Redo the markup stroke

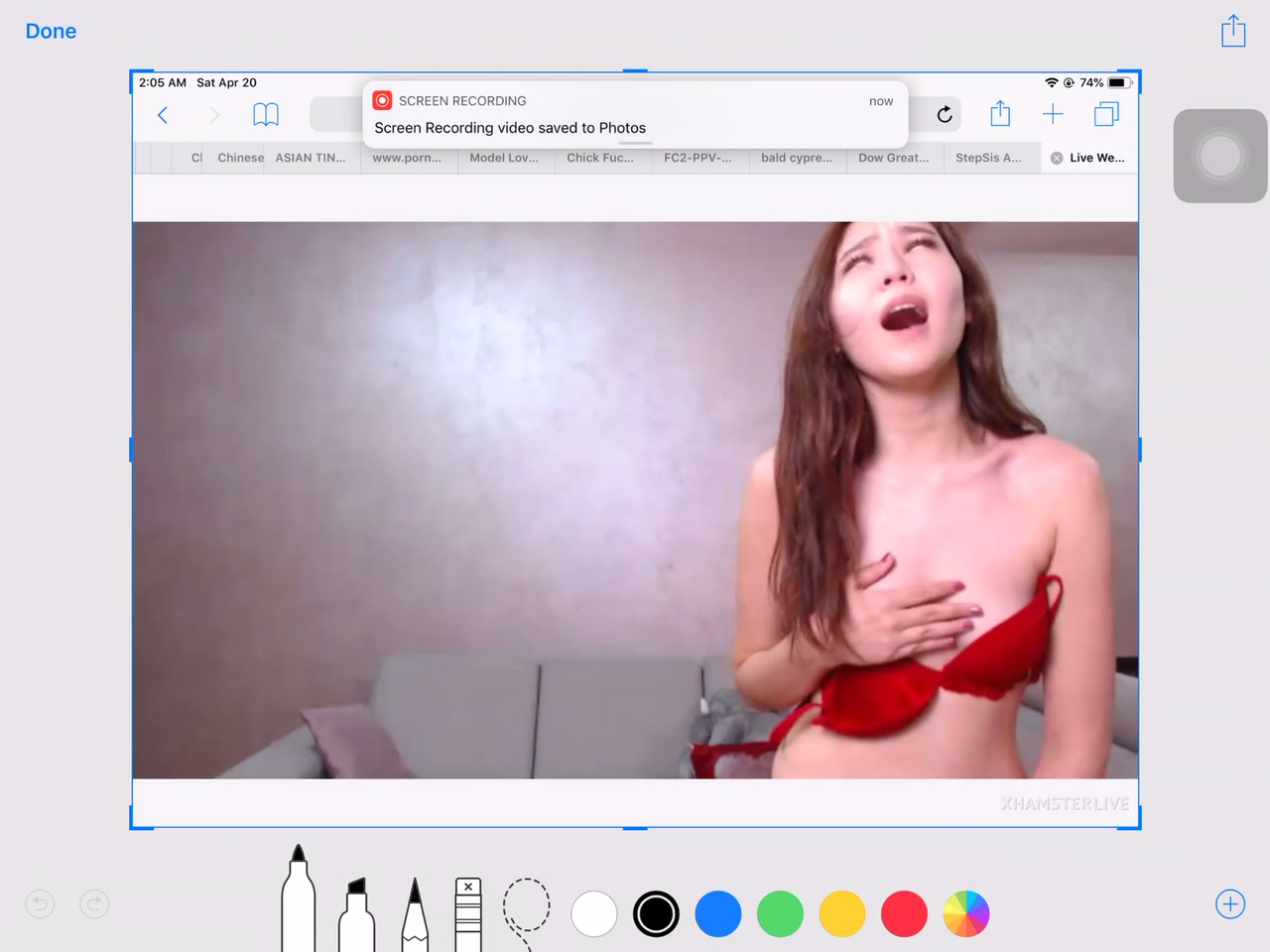coord(94,904)
